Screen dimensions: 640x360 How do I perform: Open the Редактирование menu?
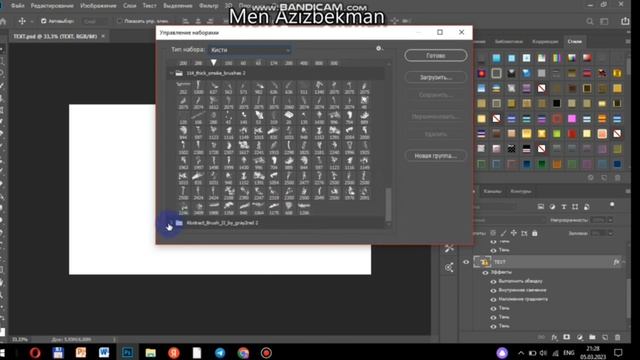(52, 6)
